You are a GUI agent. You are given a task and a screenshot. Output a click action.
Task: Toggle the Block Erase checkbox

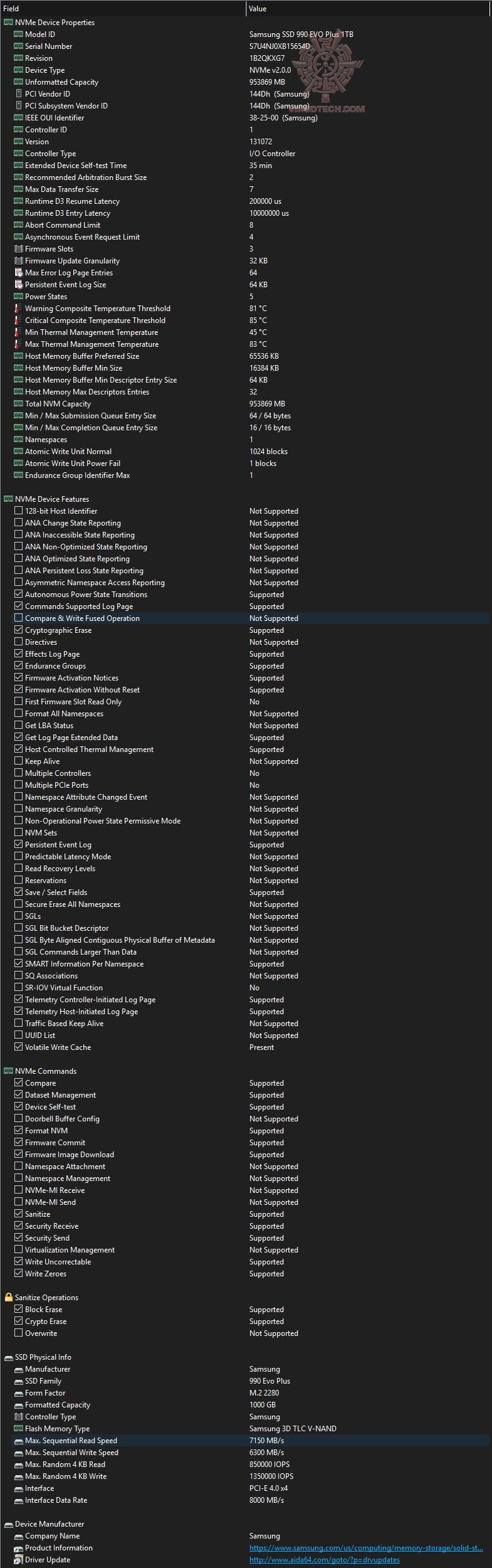pyautogui.click(x=18, y=1310)
